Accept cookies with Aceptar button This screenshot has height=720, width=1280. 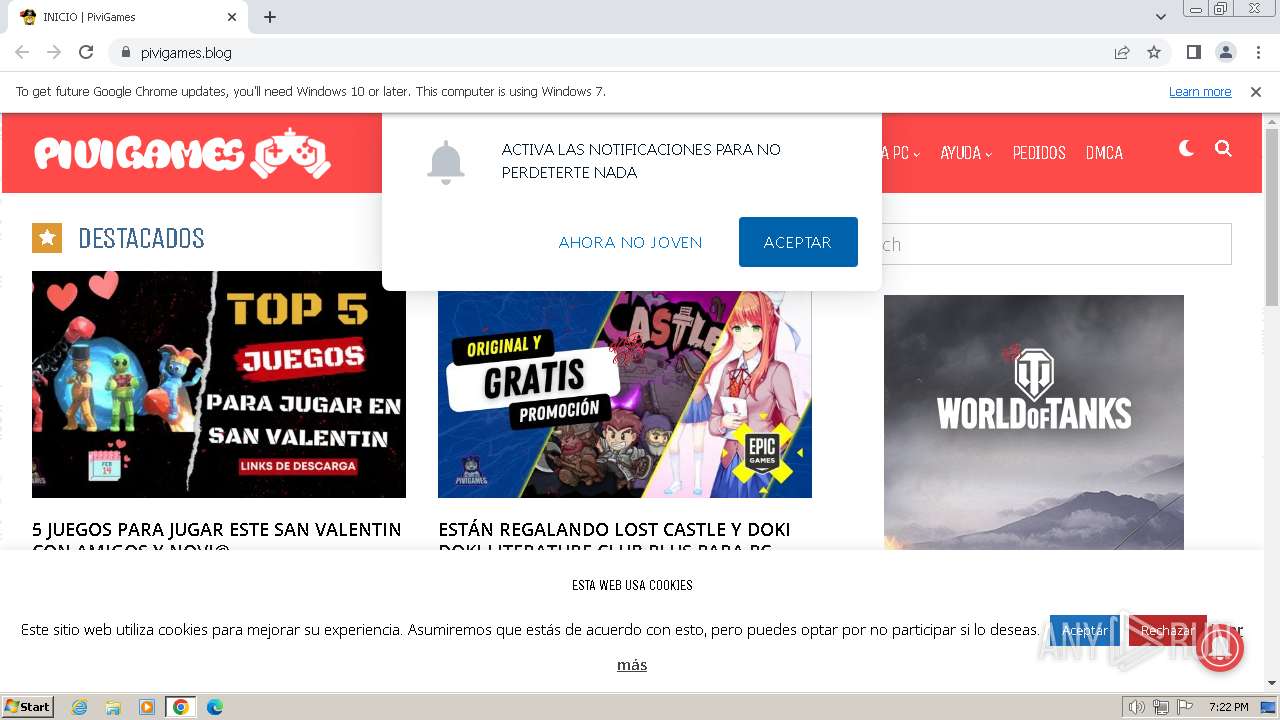coord(1084,631)
